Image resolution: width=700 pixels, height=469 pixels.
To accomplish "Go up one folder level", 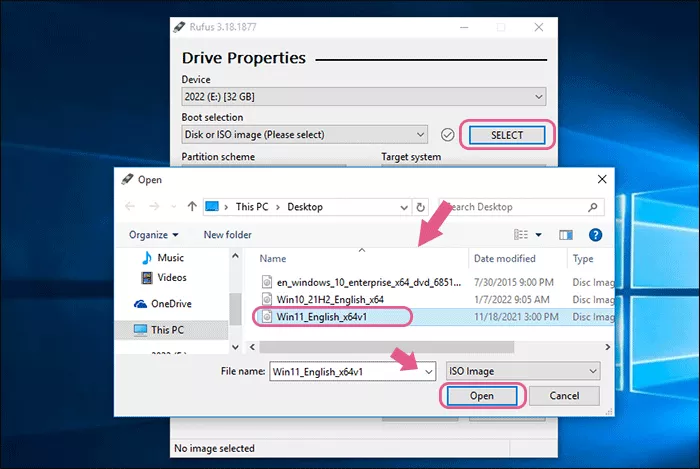I will pos(192,206).
